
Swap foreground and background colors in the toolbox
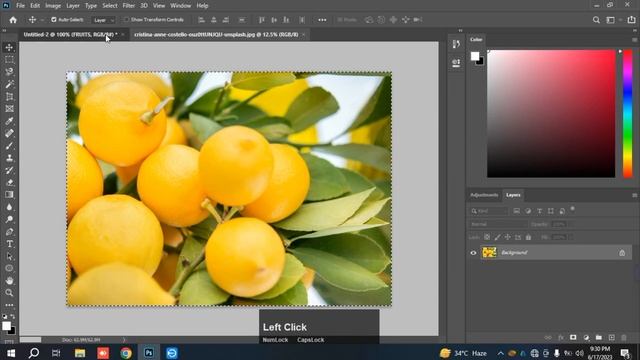coord(13,316)
